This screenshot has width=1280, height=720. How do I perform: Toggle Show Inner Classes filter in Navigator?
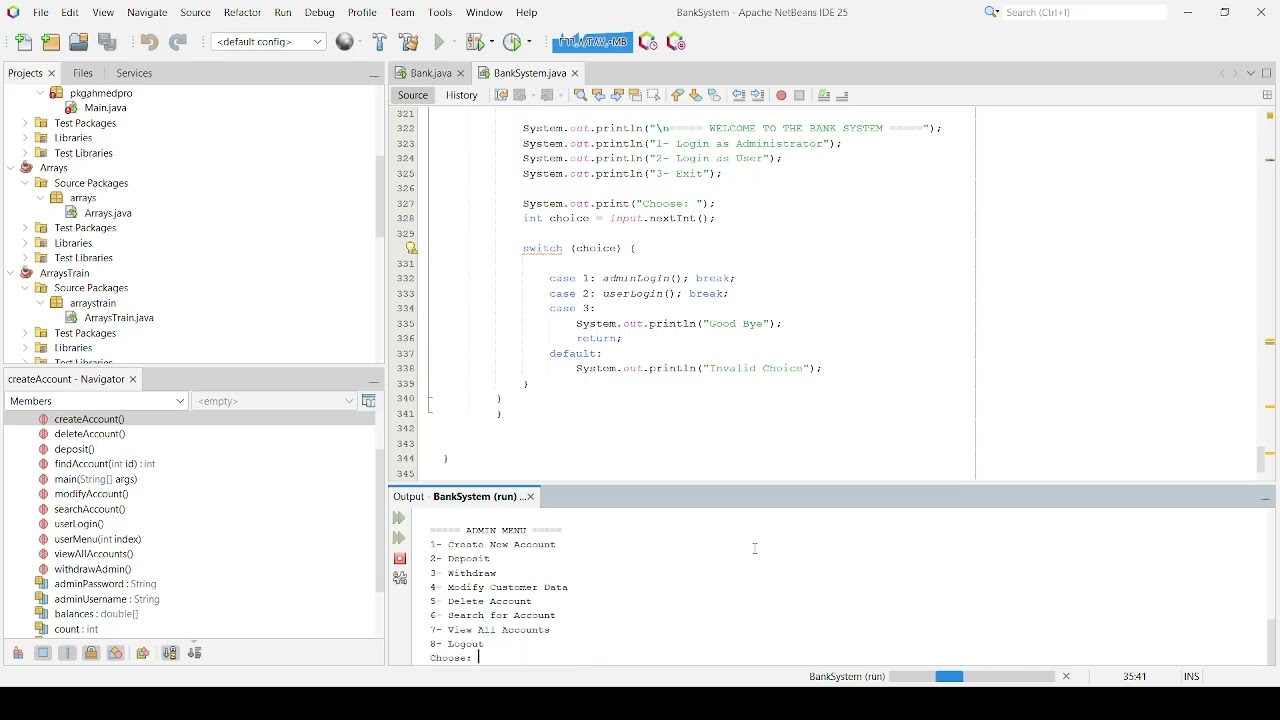click(116, 653)
